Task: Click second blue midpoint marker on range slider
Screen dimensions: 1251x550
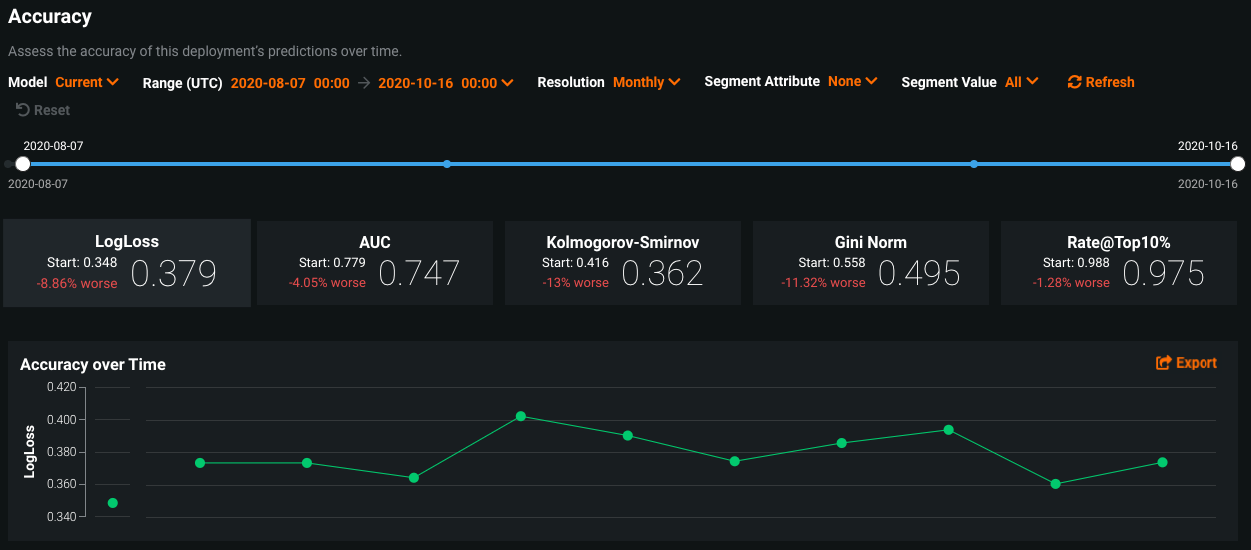Action: point(974,164)
